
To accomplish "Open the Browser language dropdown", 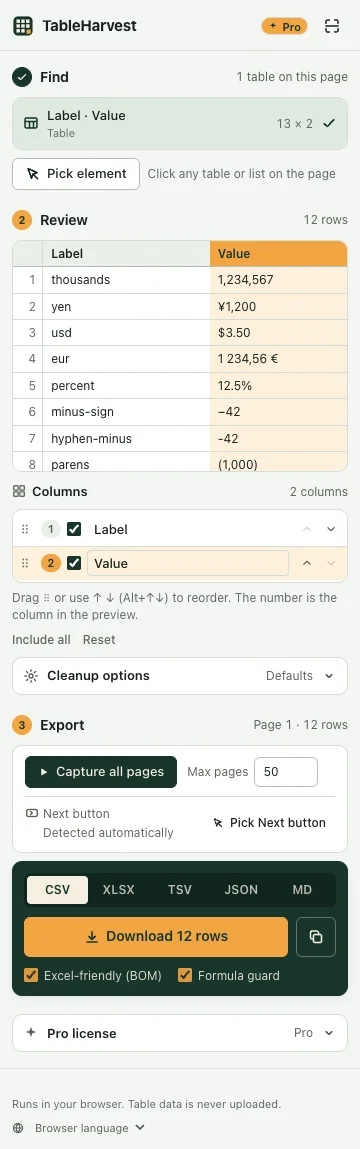I will [x=79, y=1128].
